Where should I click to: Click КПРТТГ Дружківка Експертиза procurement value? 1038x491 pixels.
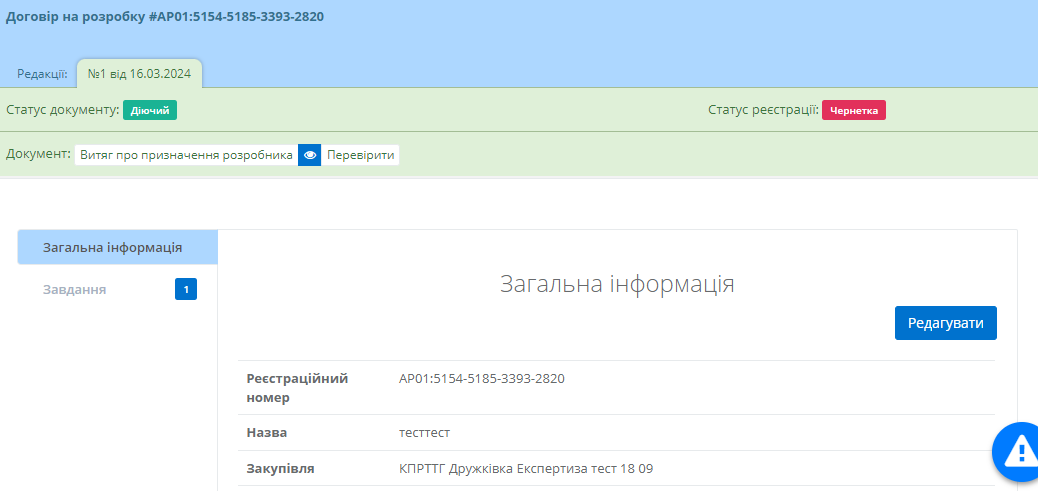pyautogui.click(x=525, y=468)
